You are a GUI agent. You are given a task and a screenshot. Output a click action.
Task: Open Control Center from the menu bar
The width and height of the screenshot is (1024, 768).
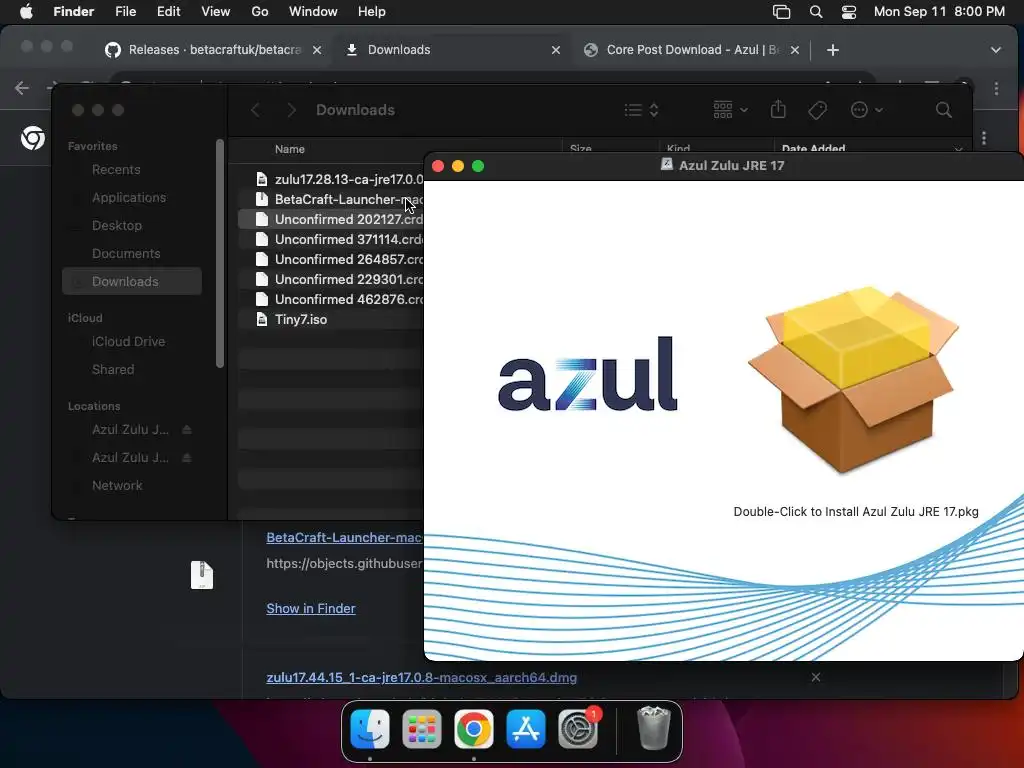click(x=848, y=12)
